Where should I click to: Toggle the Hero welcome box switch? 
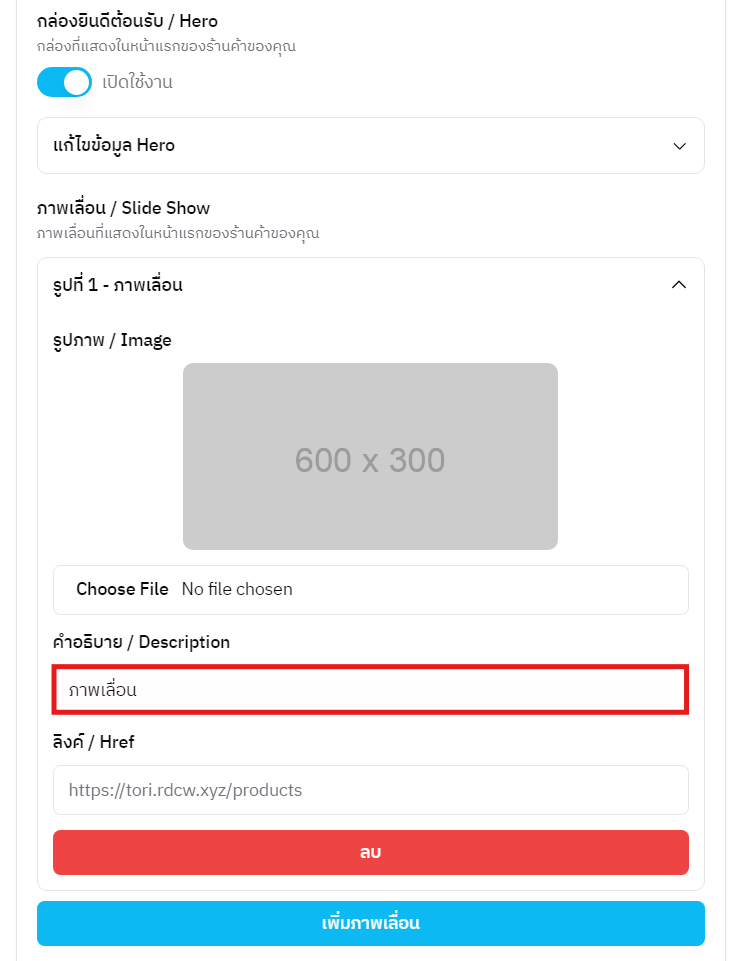point(64,82)
